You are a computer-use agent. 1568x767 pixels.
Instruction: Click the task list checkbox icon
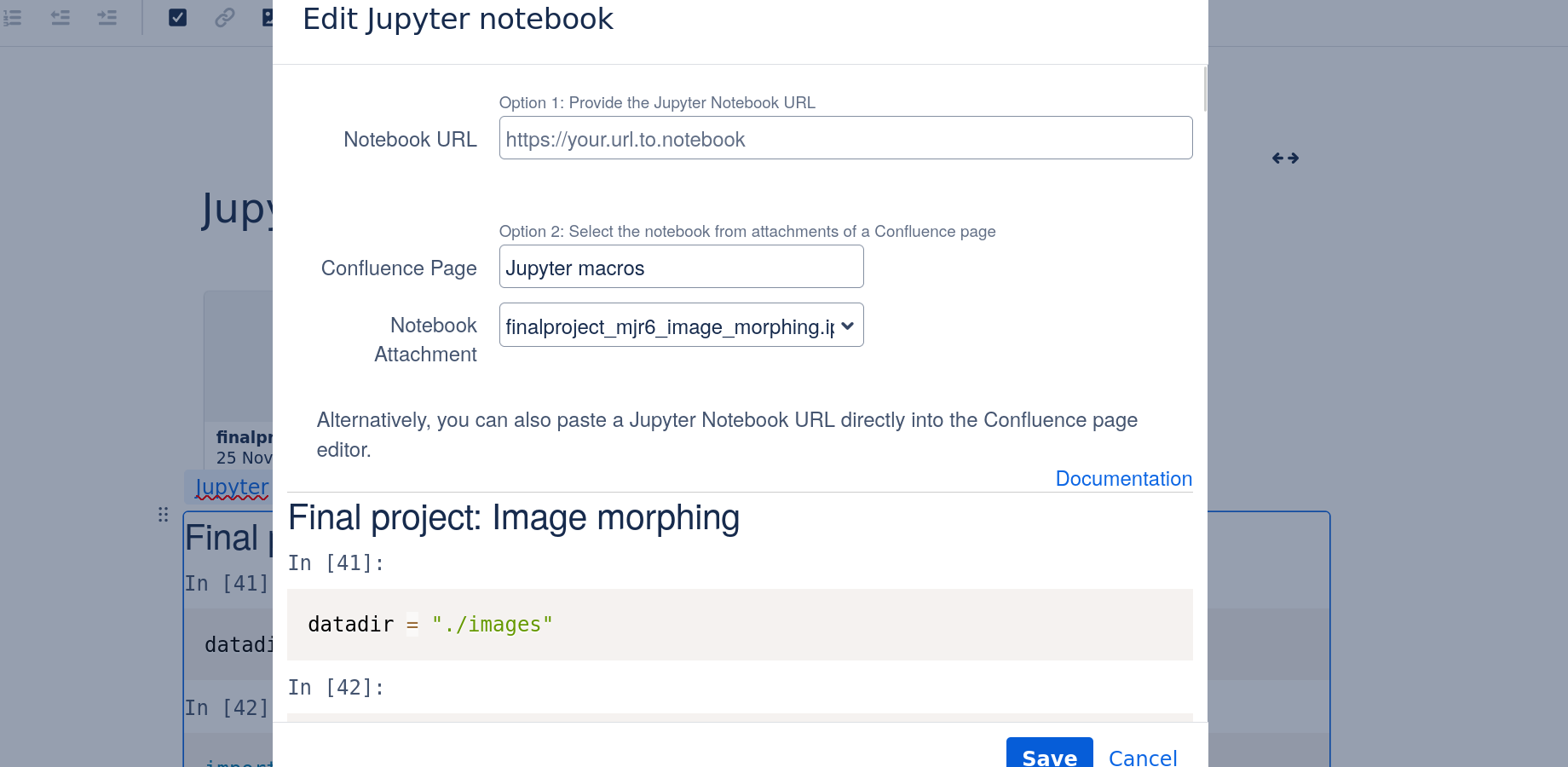[177, 17]
